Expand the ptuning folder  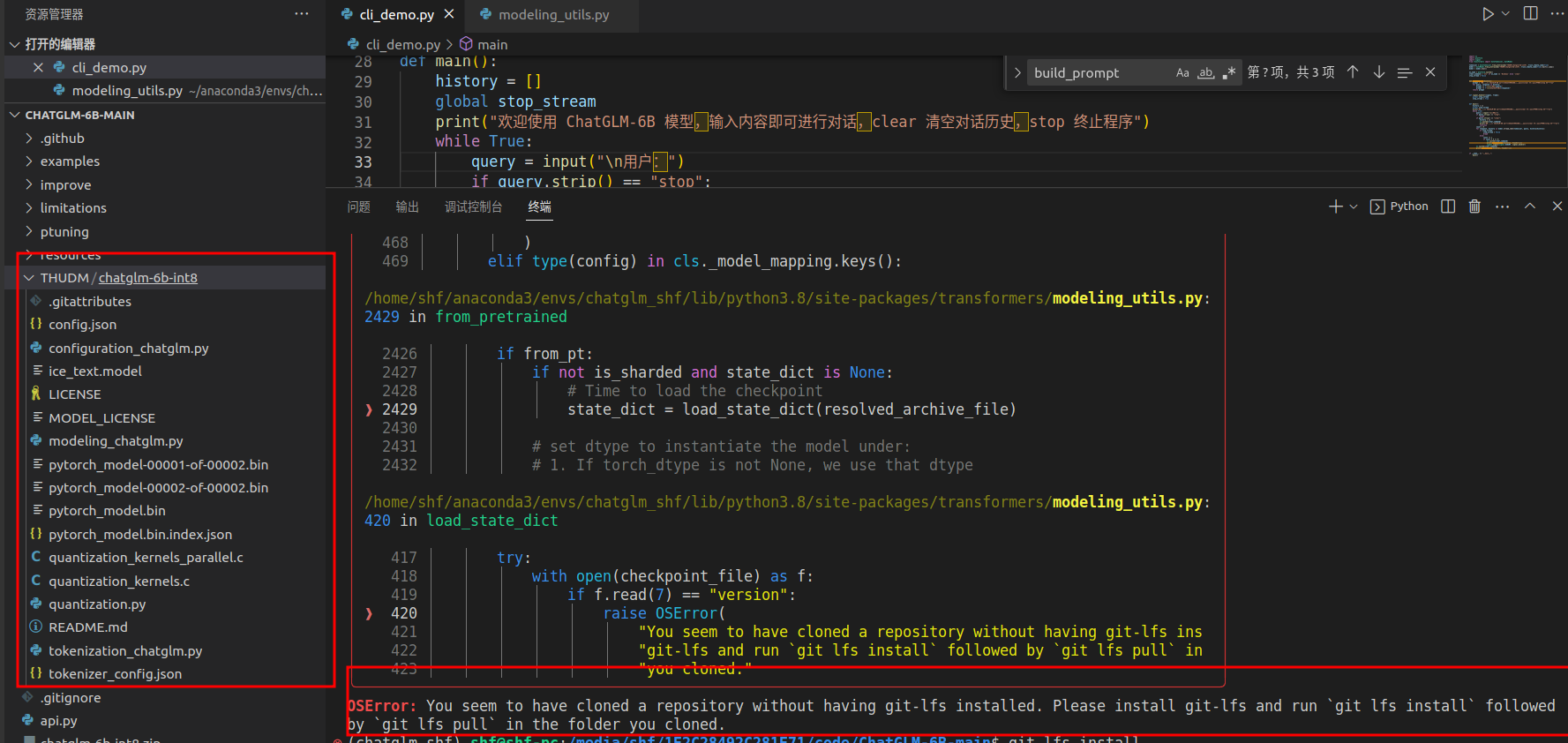pos(165,231)
